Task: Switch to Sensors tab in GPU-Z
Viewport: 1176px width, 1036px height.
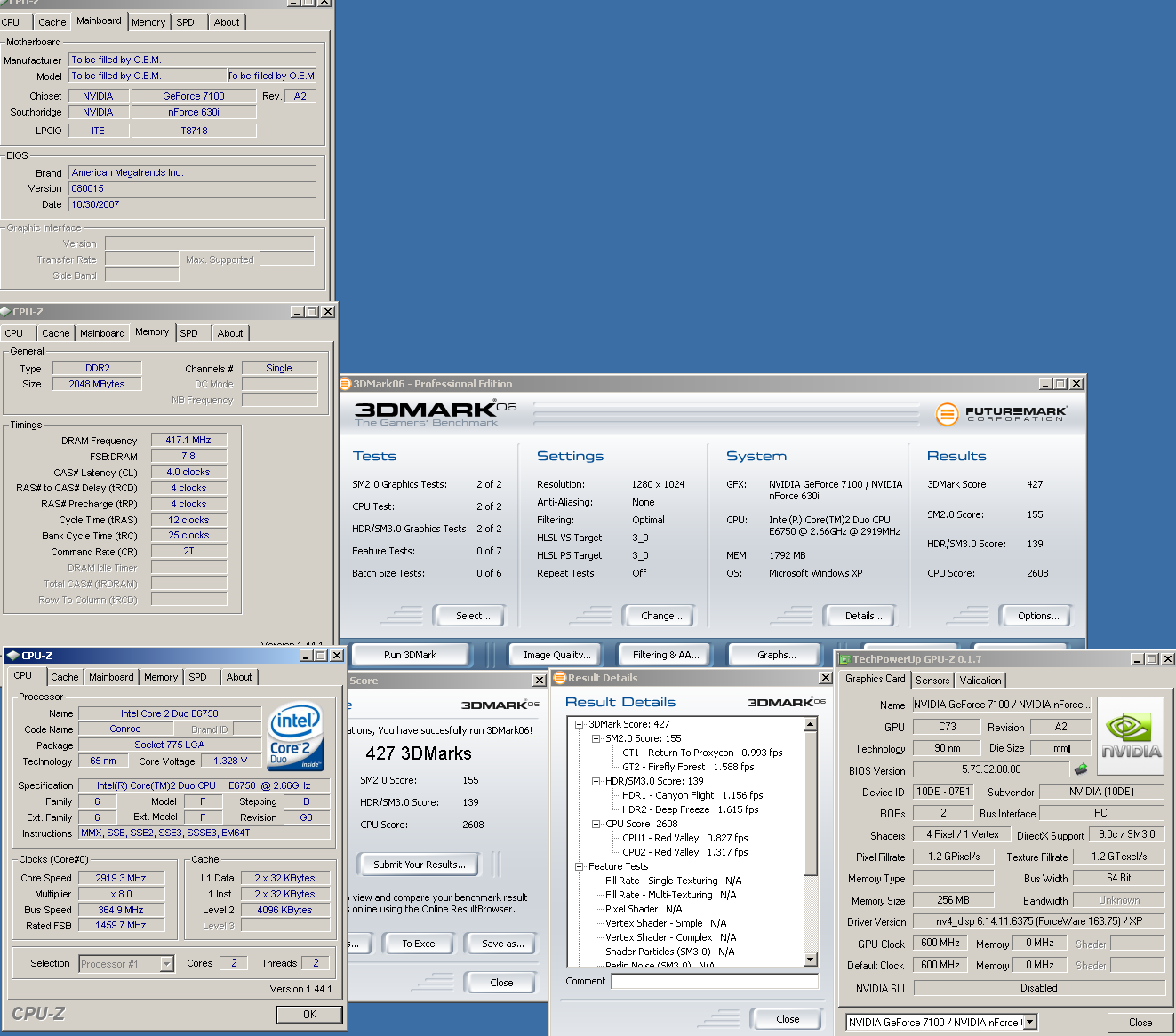Action: click(x=932, y=681)
